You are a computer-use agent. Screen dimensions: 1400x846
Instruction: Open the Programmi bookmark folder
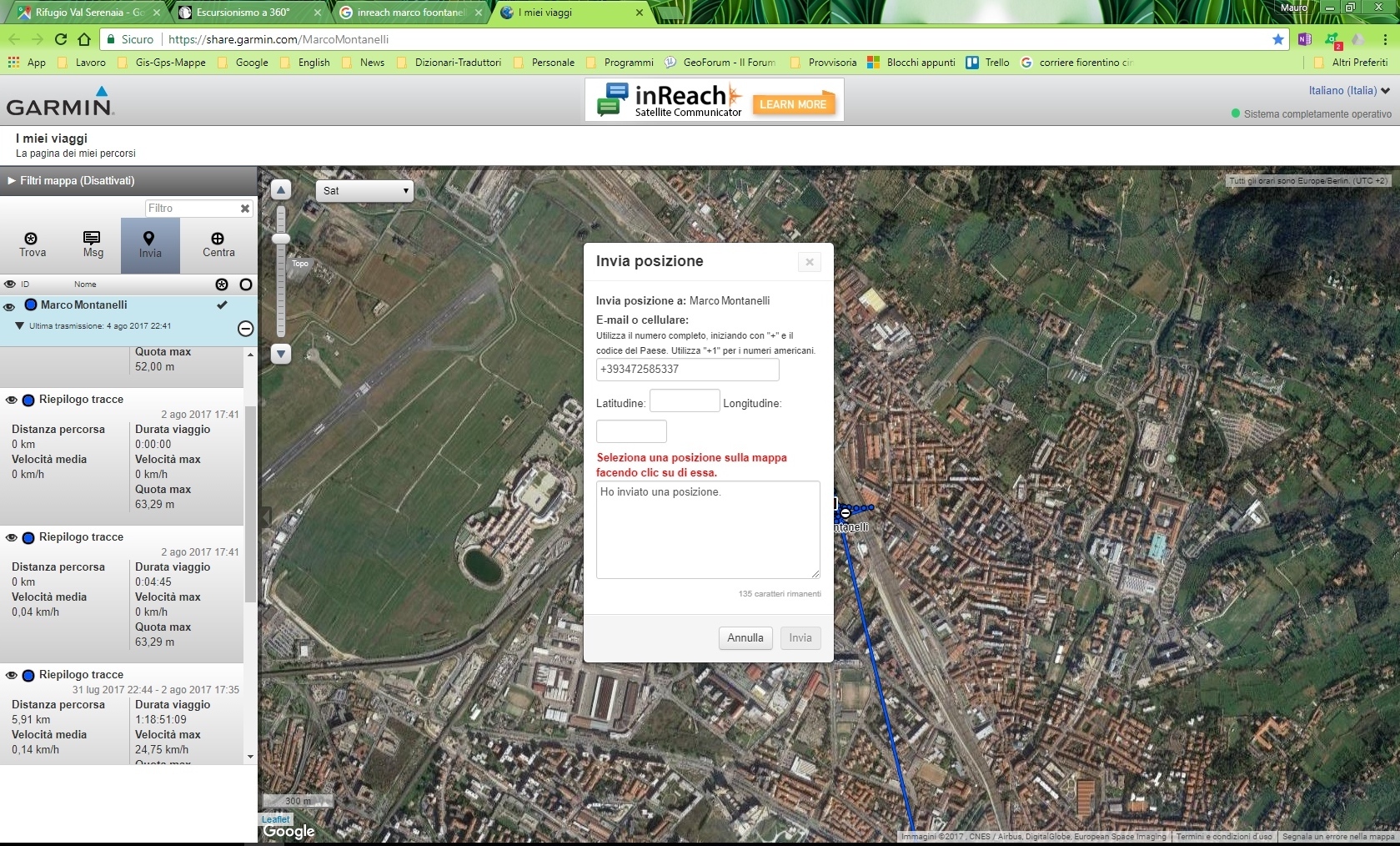click(620, 63)
